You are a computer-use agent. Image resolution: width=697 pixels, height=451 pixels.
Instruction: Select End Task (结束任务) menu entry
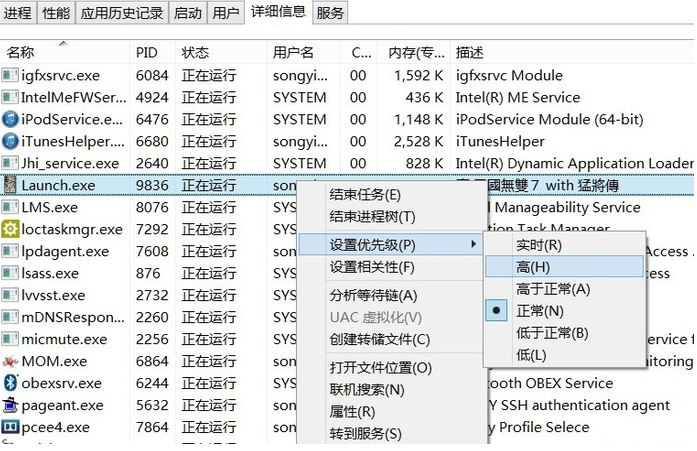tap(364, 194)
